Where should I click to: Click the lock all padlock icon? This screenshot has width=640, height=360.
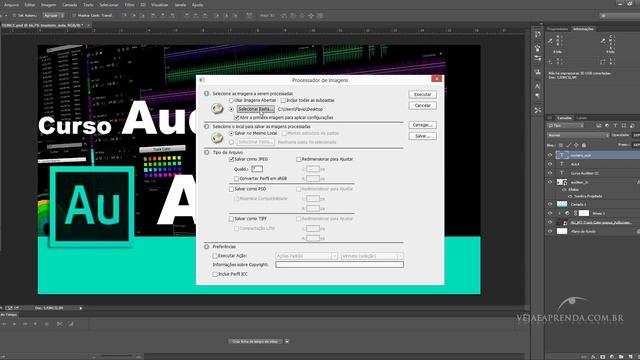click(584, 145)
